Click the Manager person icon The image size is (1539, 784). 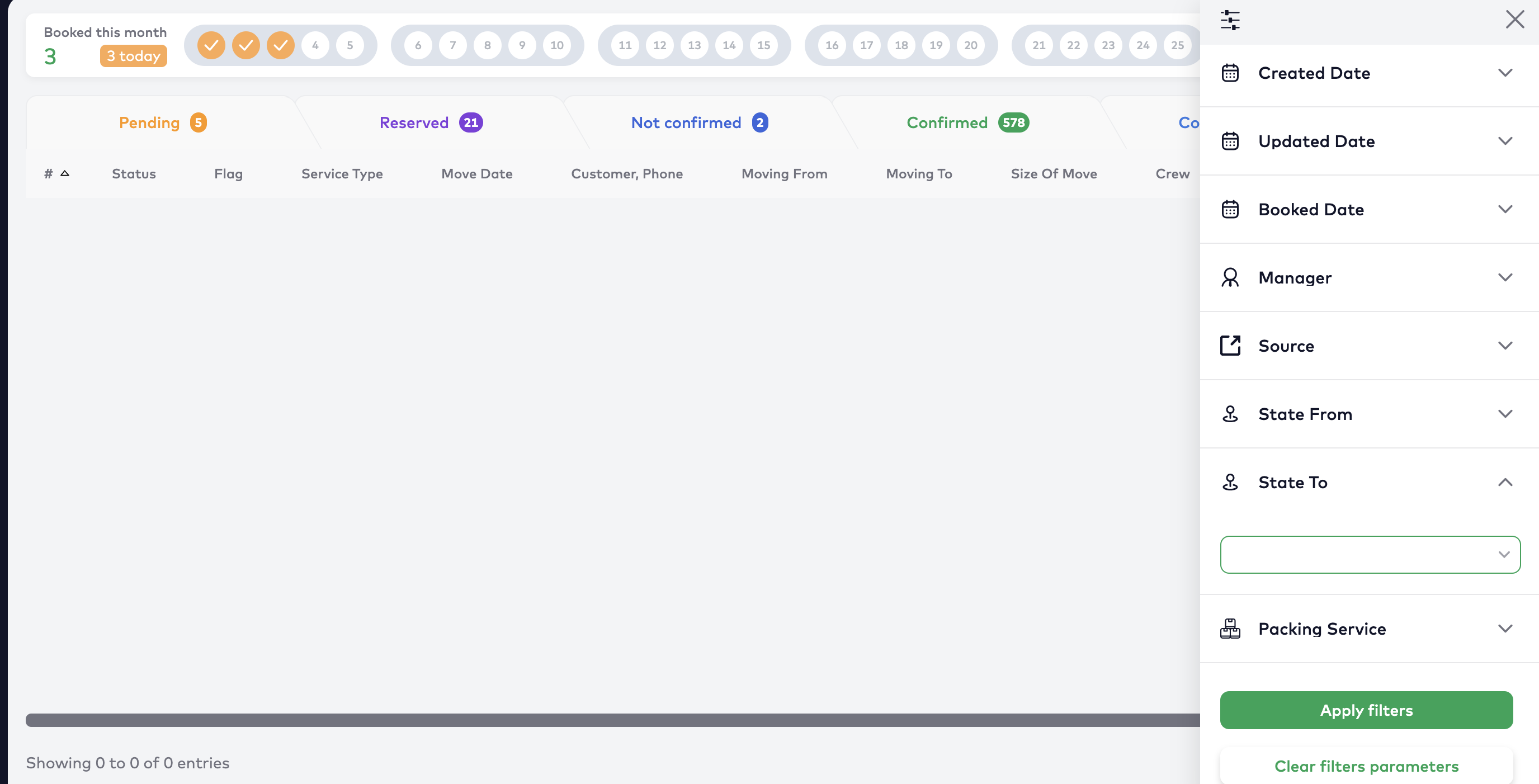click(x=1230, y=277)
